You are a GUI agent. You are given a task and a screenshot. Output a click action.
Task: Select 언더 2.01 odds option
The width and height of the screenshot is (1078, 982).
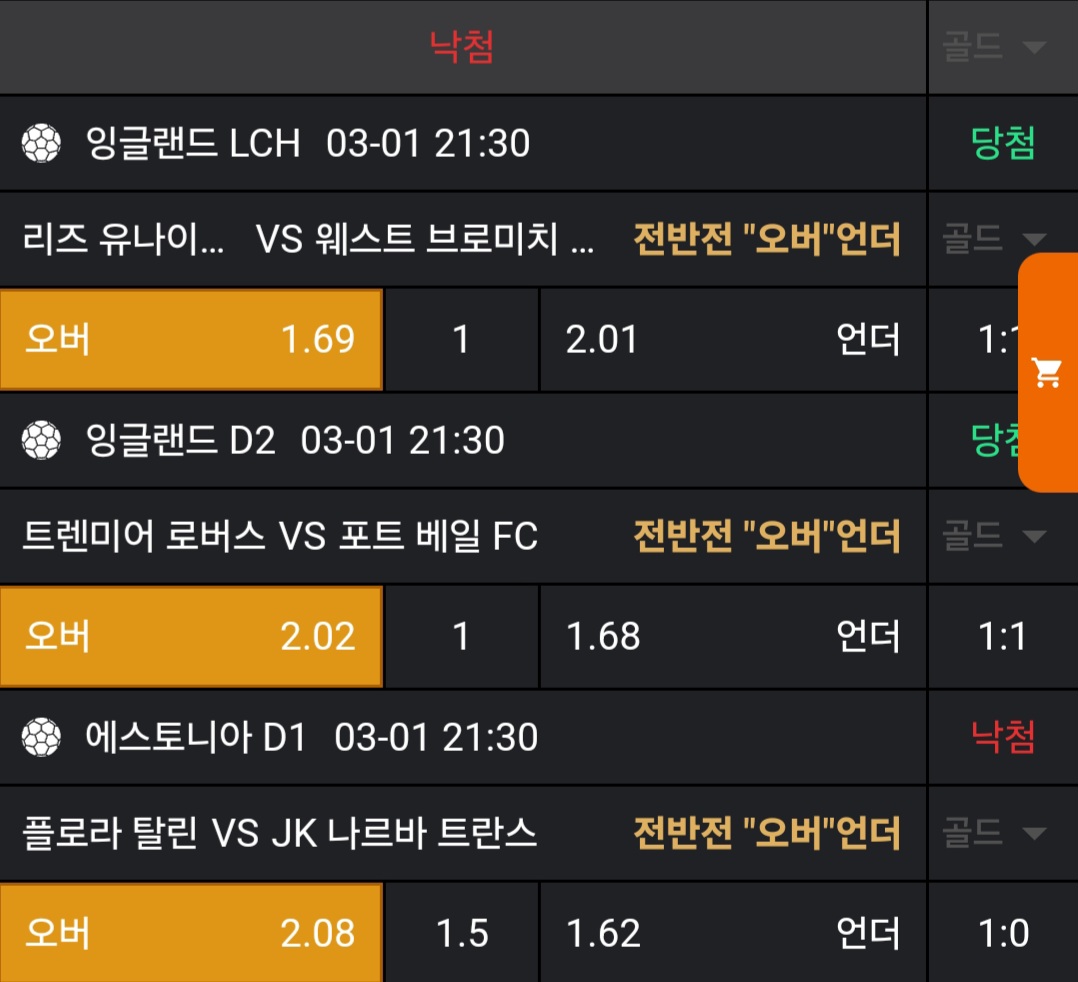733,340
